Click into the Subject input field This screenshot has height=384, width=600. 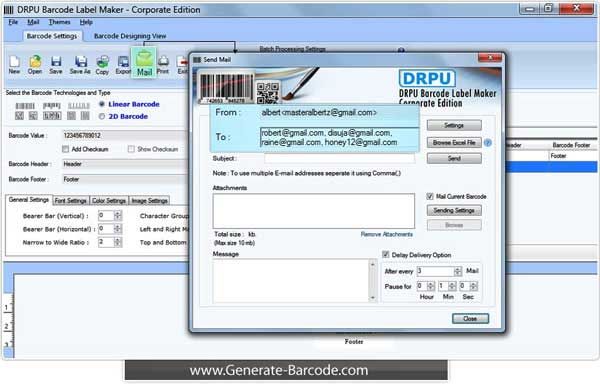click(x=339, y=158)
